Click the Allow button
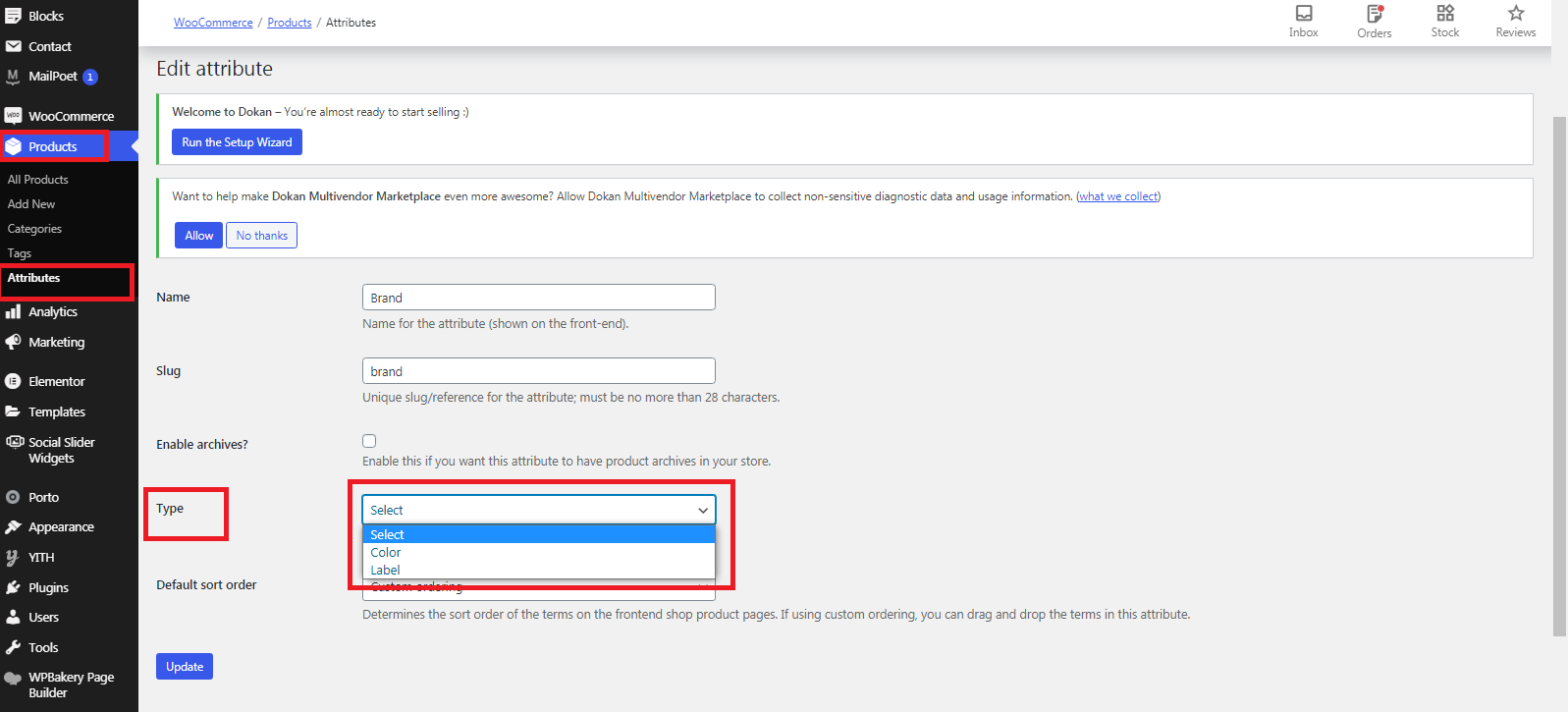1568x712 pixels. click(x=199, y=236)
